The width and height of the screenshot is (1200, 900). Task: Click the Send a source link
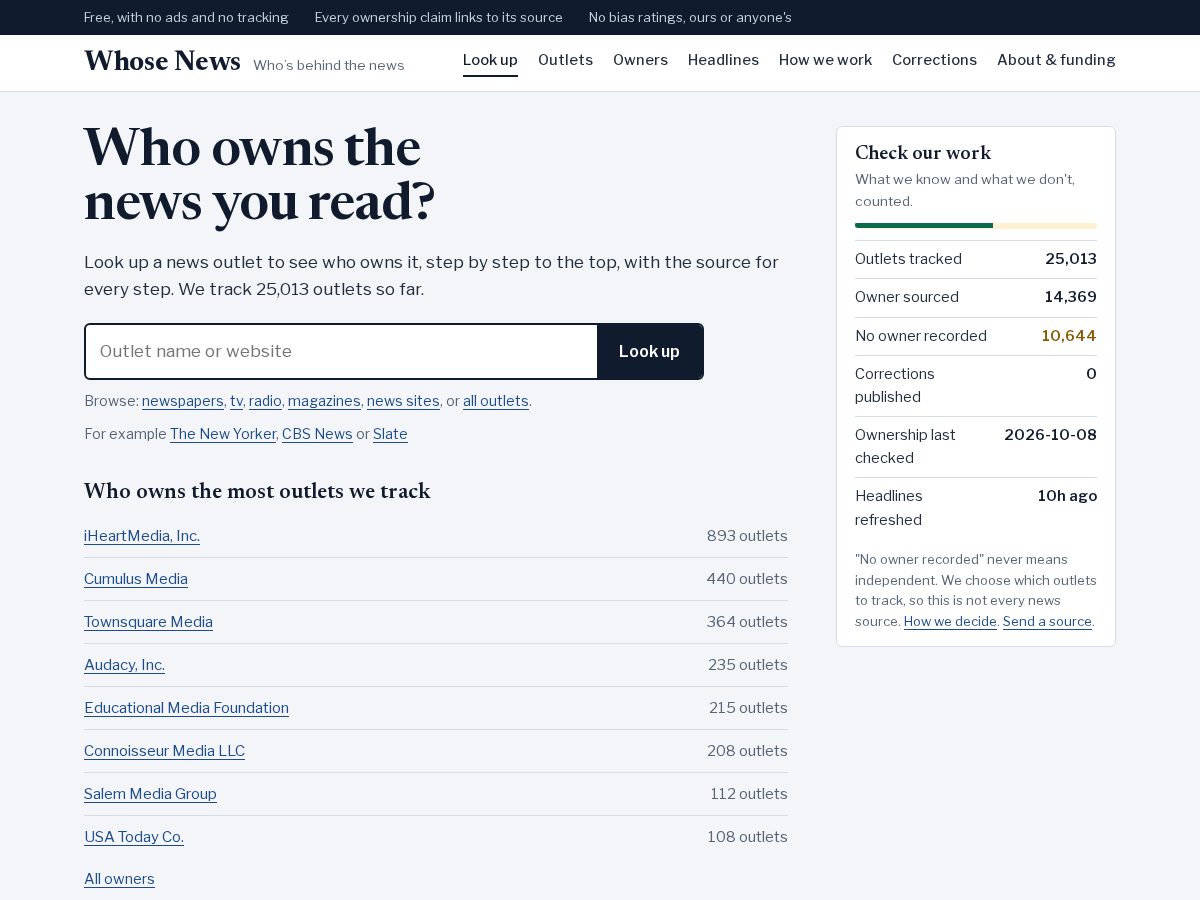(x=1047, y=622)
